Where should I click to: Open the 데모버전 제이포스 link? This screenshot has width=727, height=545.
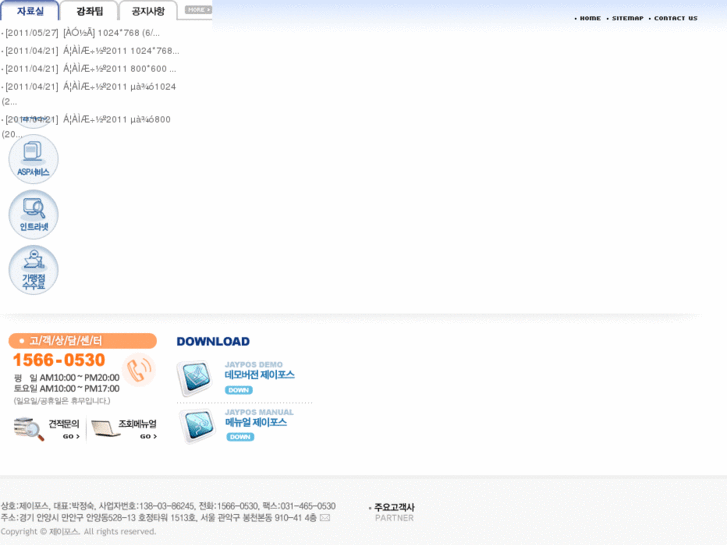coord(260,375)
